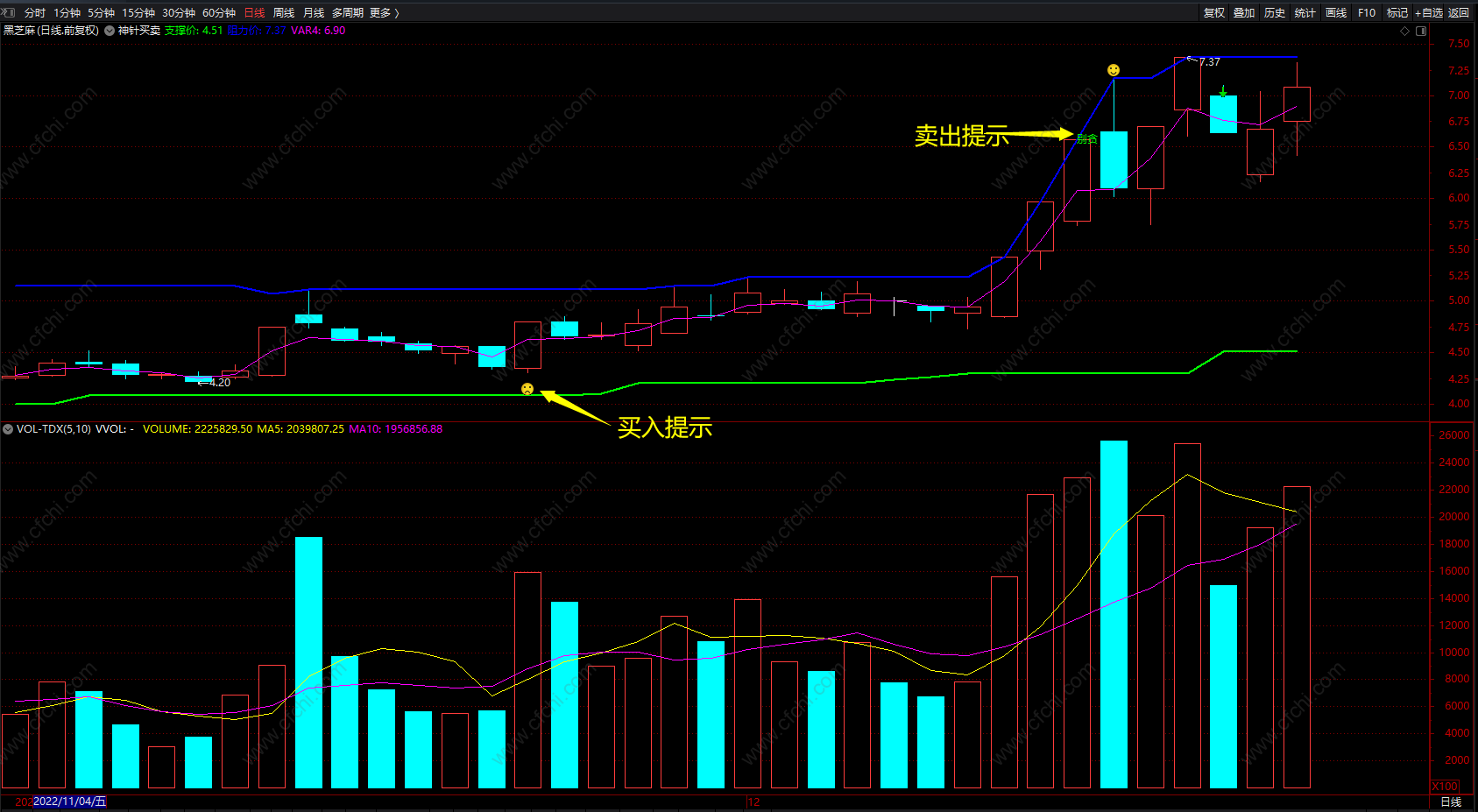The height and width of the screenshot is (812, 1478).
Task: Click the 2022/11/04/五 date label
Action: [x=70, y=801]
